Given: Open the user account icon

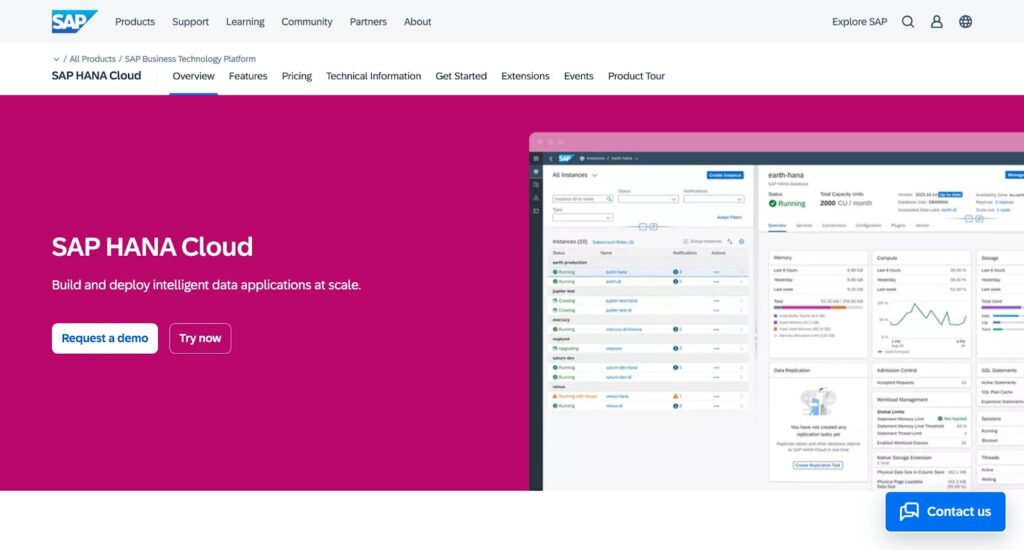Looking at the screenshot, I should [936, 22].
